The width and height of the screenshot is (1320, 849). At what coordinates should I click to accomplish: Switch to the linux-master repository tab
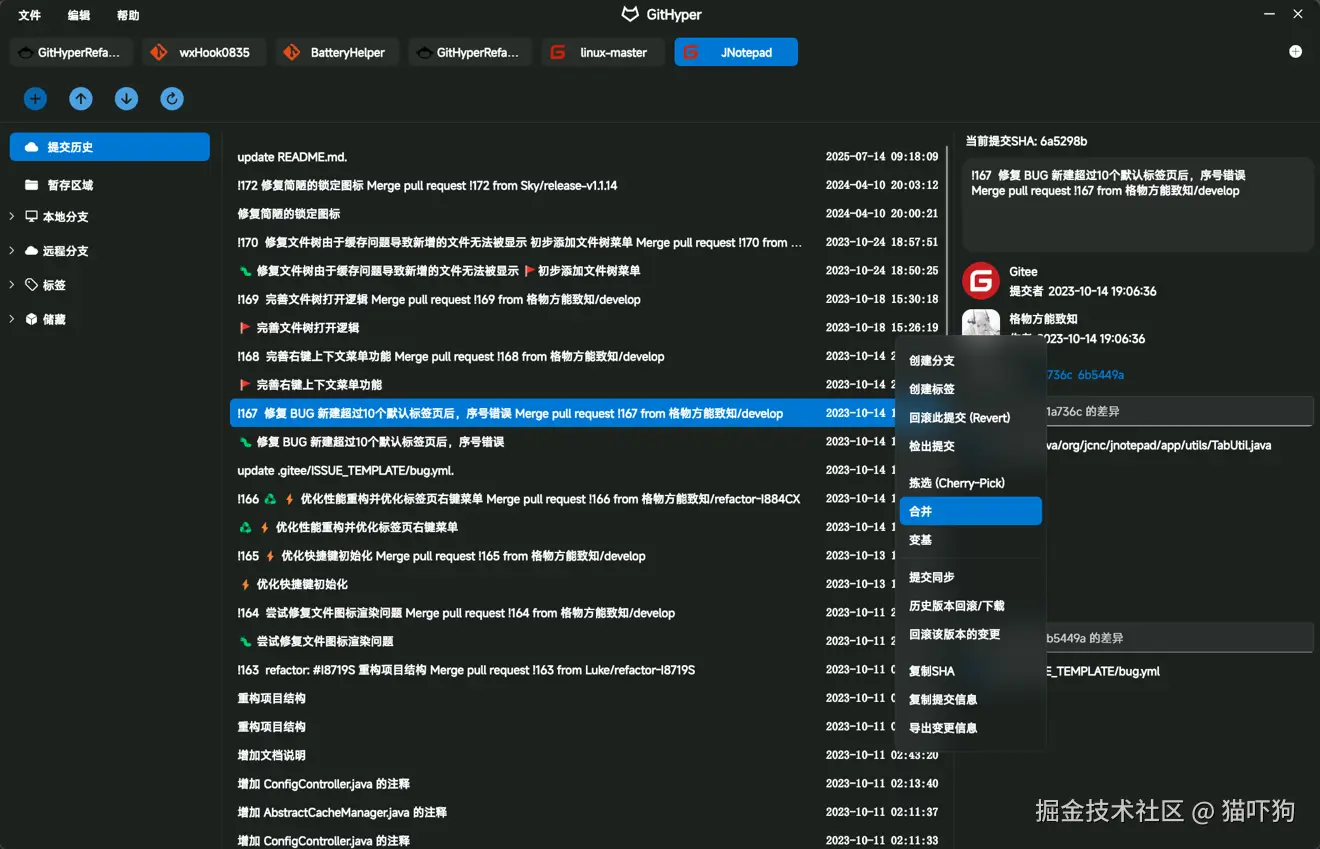pos(602,52)
